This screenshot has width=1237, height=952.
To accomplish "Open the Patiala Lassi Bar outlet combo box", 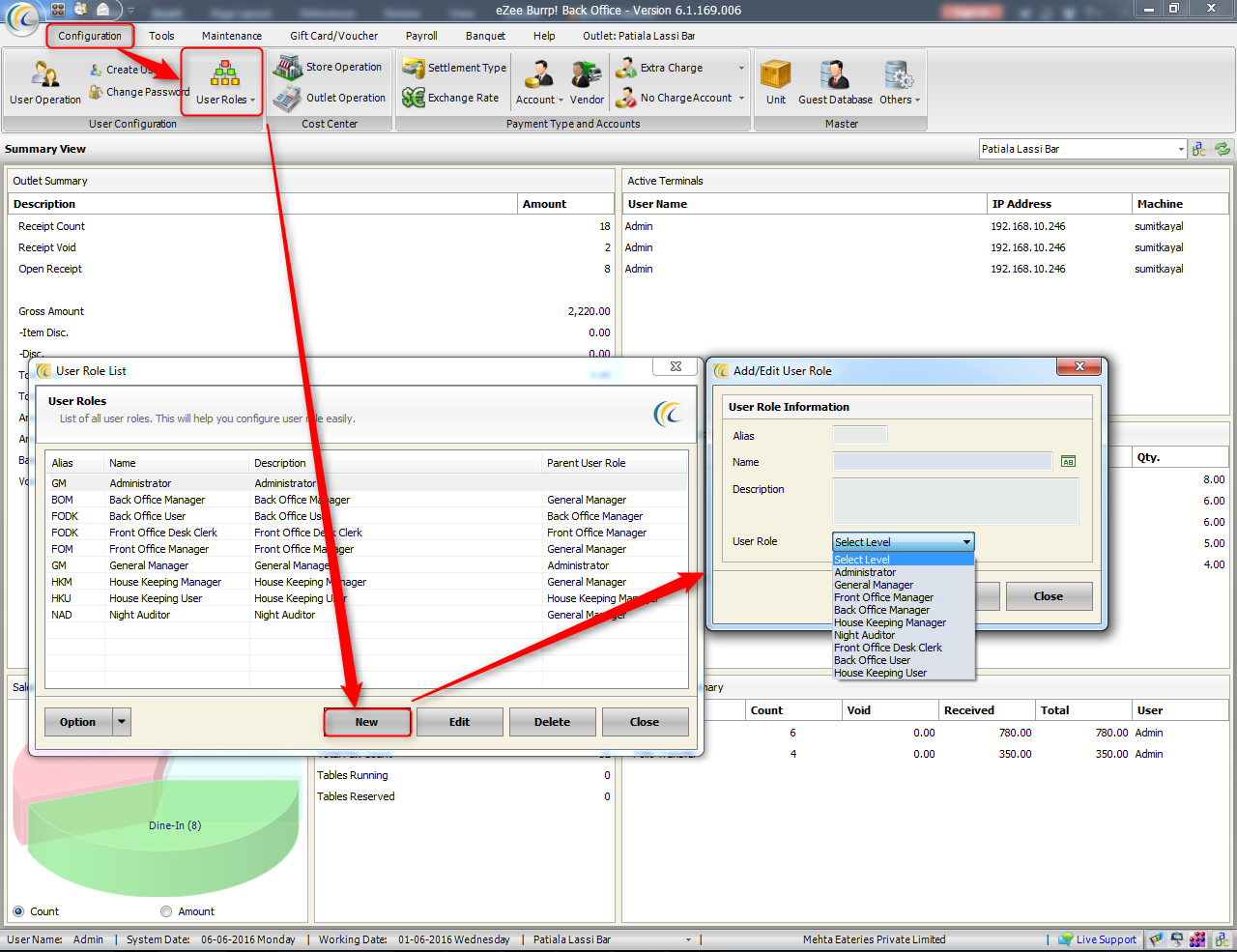I will 1082,149.
